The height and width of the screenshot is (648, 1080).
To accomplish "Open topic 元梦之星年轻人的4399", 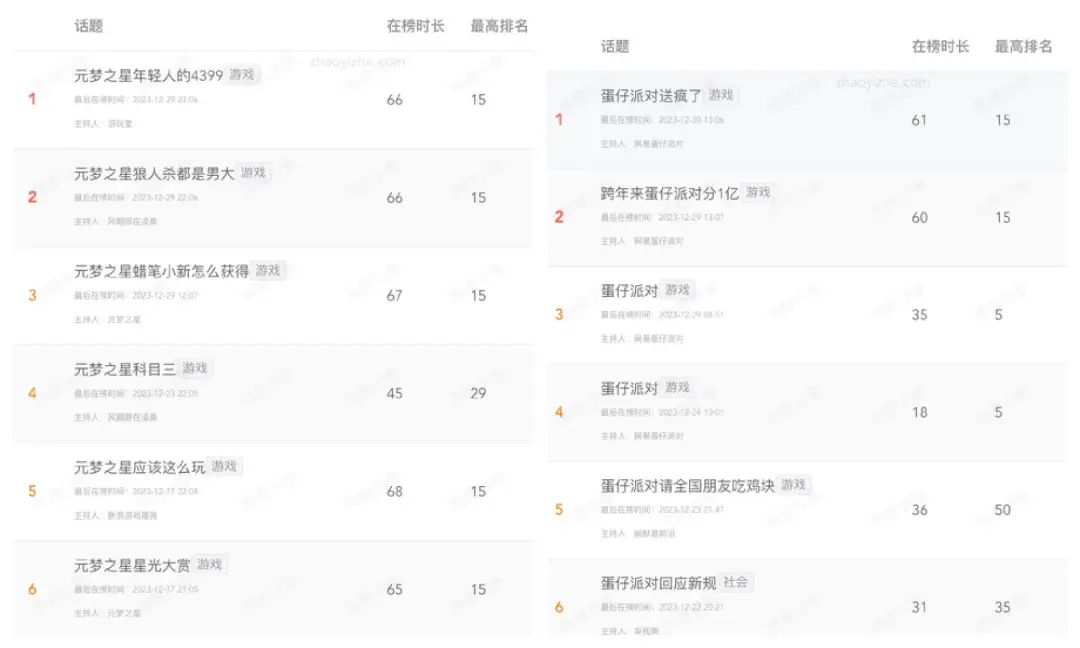I will click(x=148, y=75).
